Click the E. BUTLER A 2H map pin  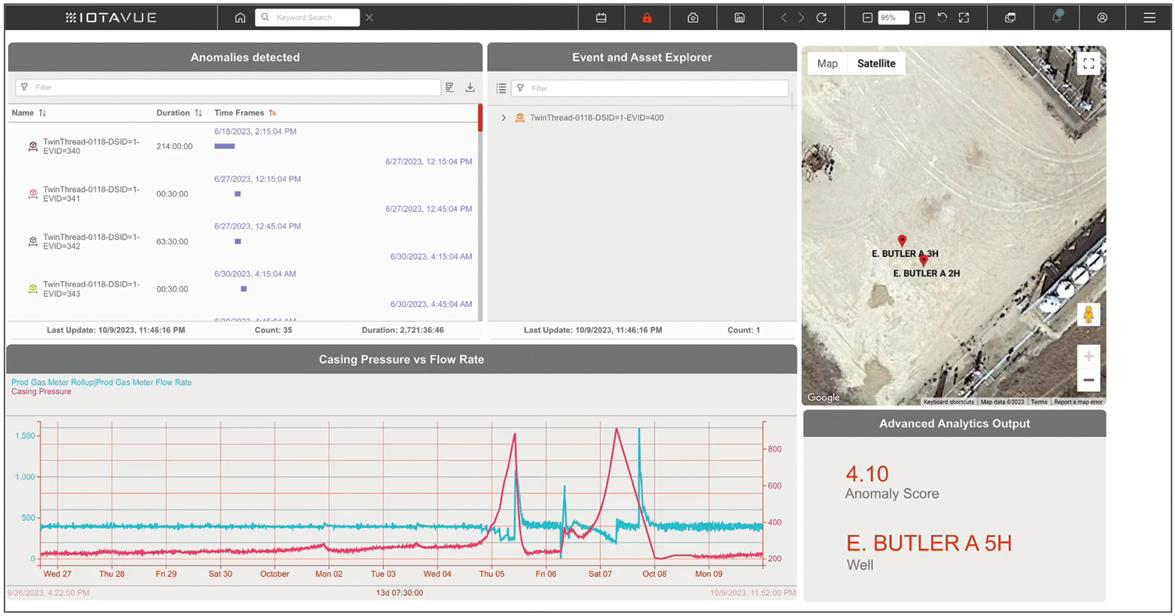coord(924,261)
